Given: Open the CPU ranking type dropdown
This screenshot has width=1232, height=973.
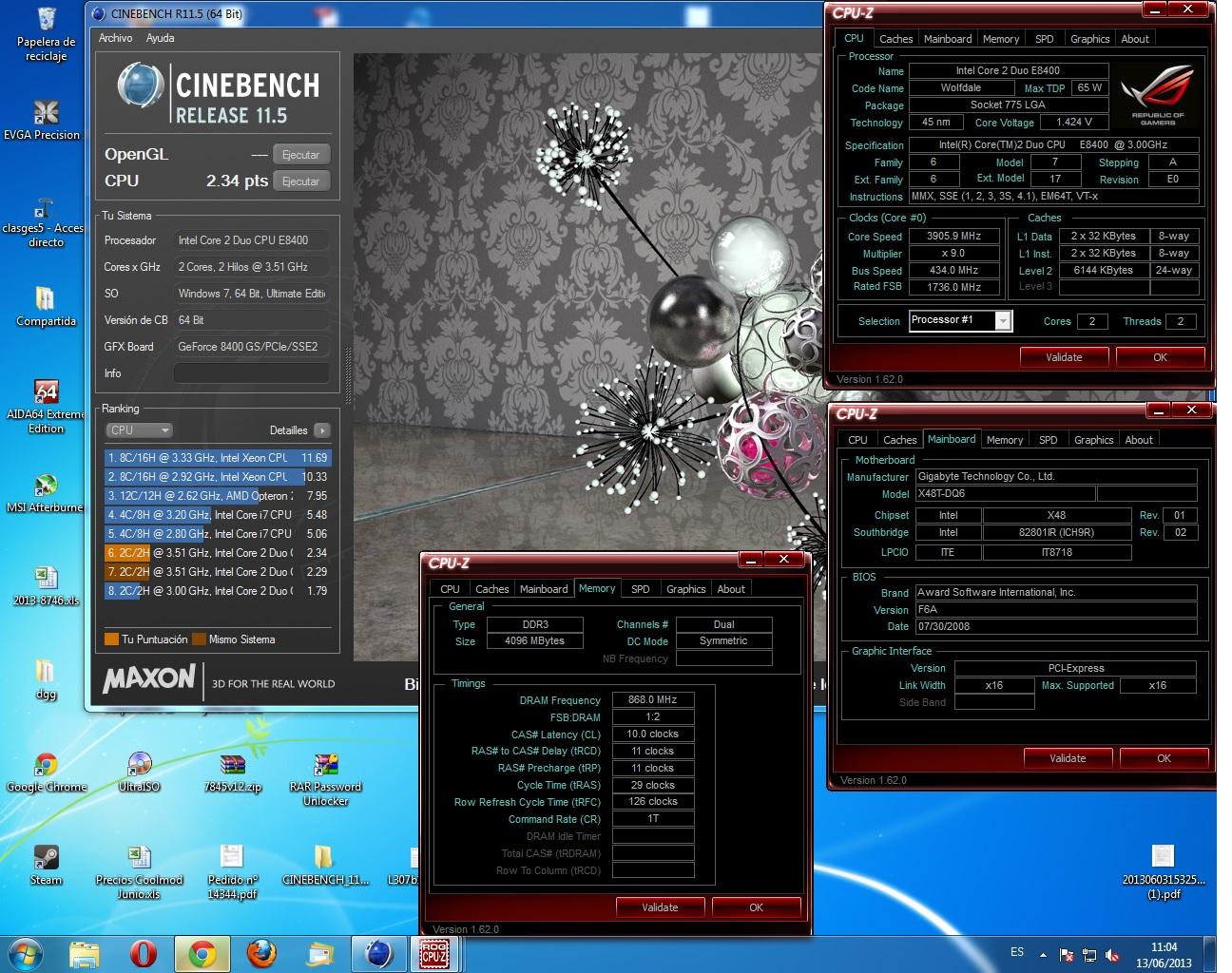Looking at the screenshot, I should point(139,430).
